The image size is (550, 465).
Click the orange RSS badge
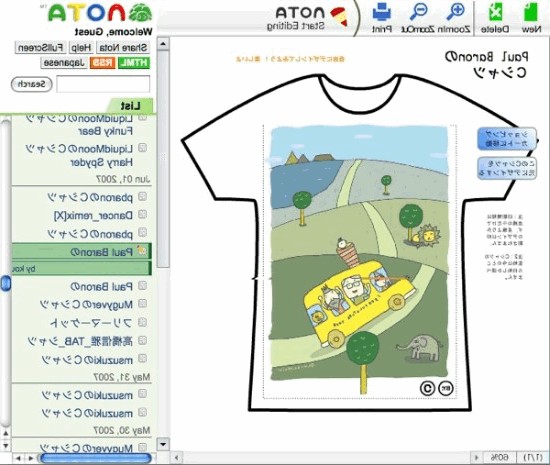click(x=102, y=63)
